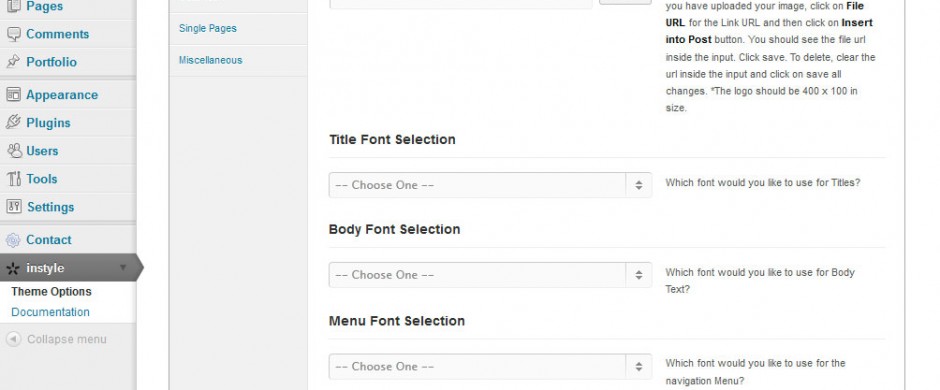
Task: Open the Title Font Selection dropdown
Action: coord(490,185)
